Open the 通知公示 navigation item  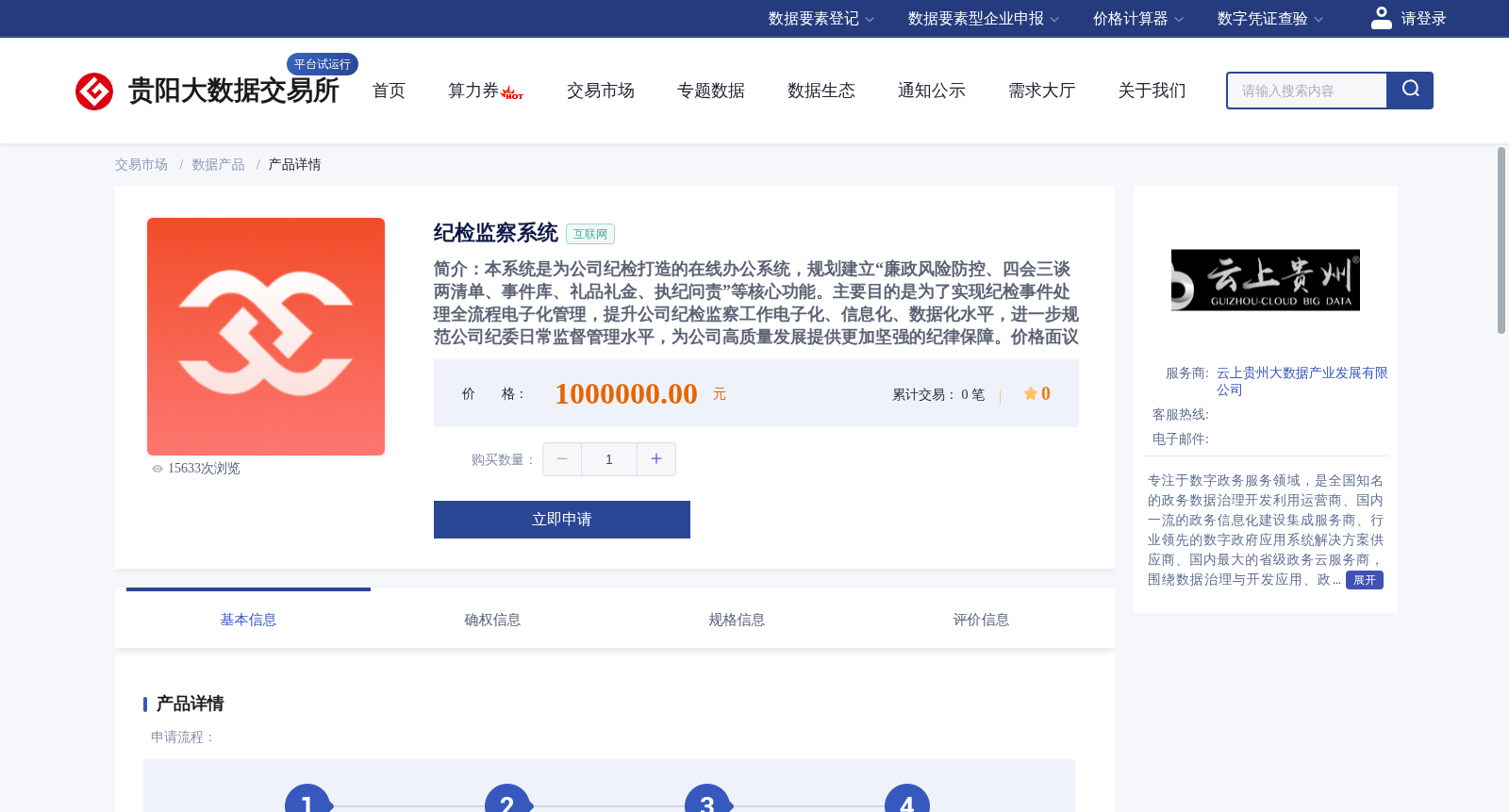pyautogui.click(x=932, y=91)
